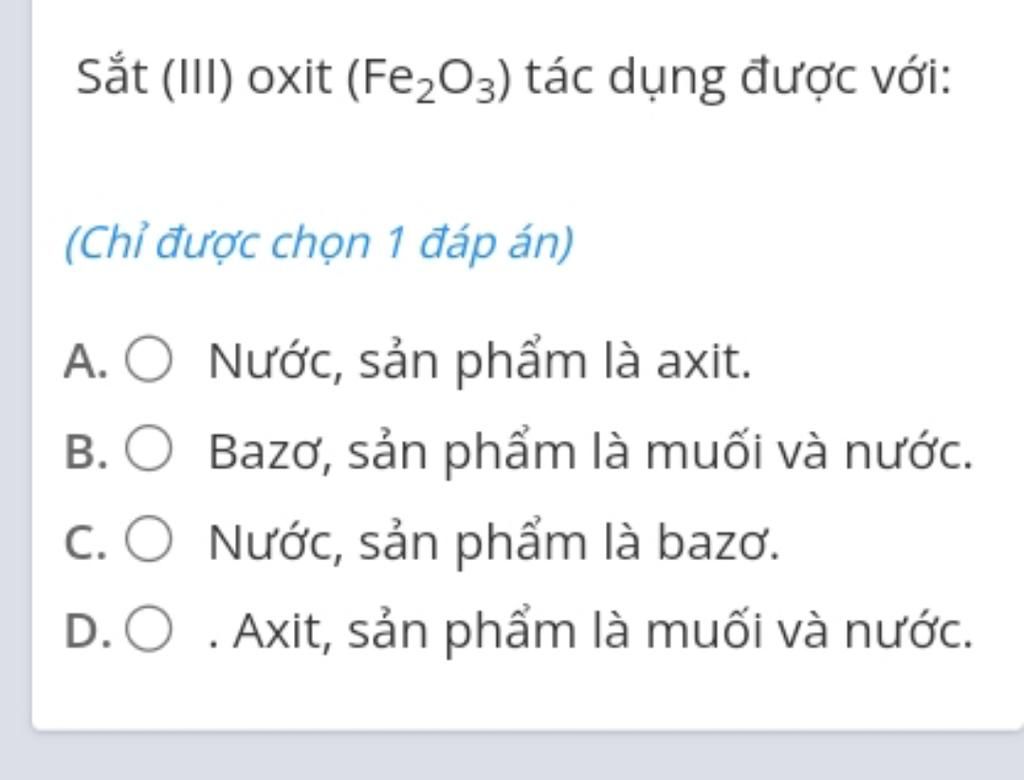The width and height of the screenshot is (1024, 780).
Task: Click the words 'Sắt (III) oxit'
Action: 204,78
